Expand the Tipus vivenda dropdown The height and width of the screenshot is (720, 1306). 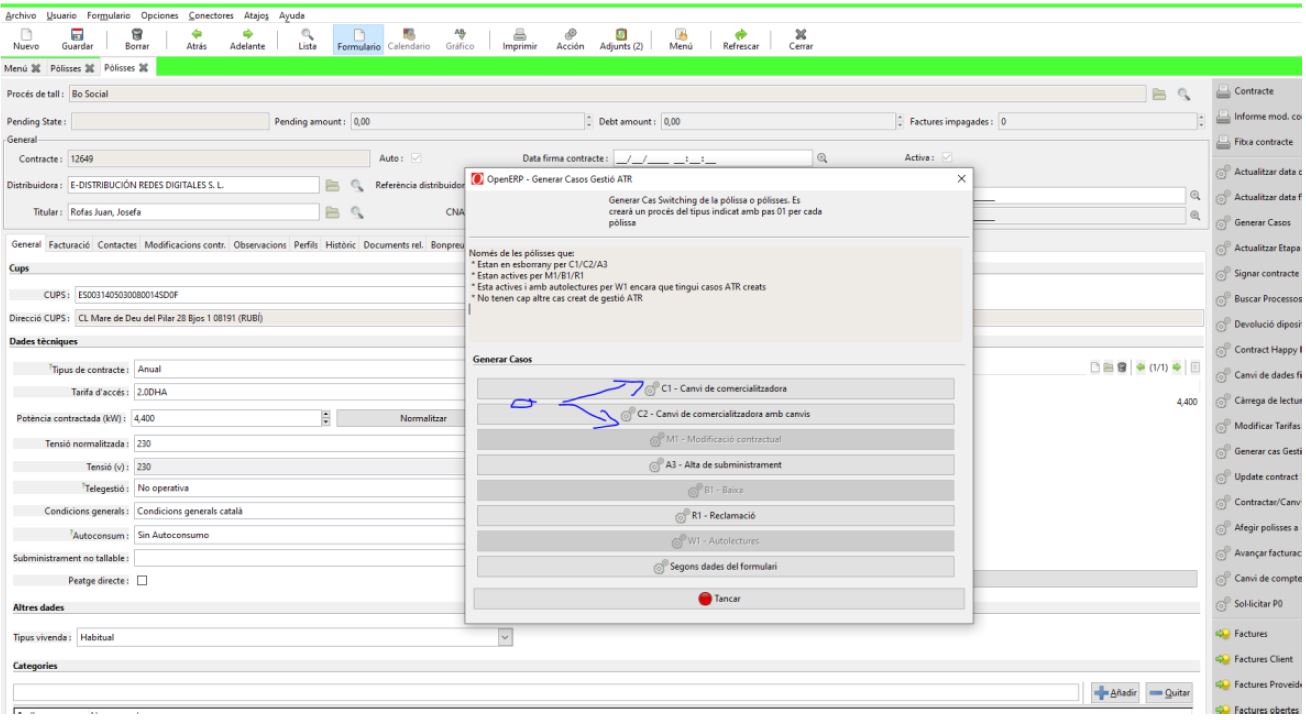point(504,636)
